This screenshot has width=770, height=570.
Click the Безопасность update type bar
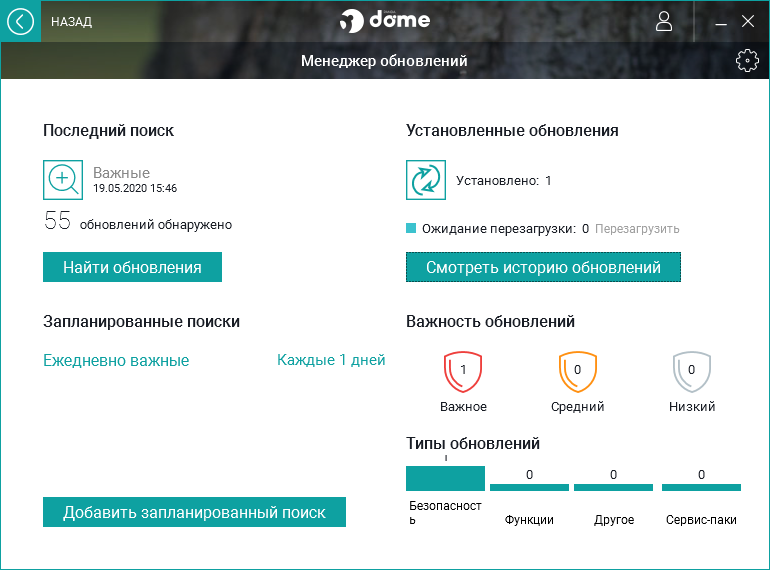(x=445, y=478)
